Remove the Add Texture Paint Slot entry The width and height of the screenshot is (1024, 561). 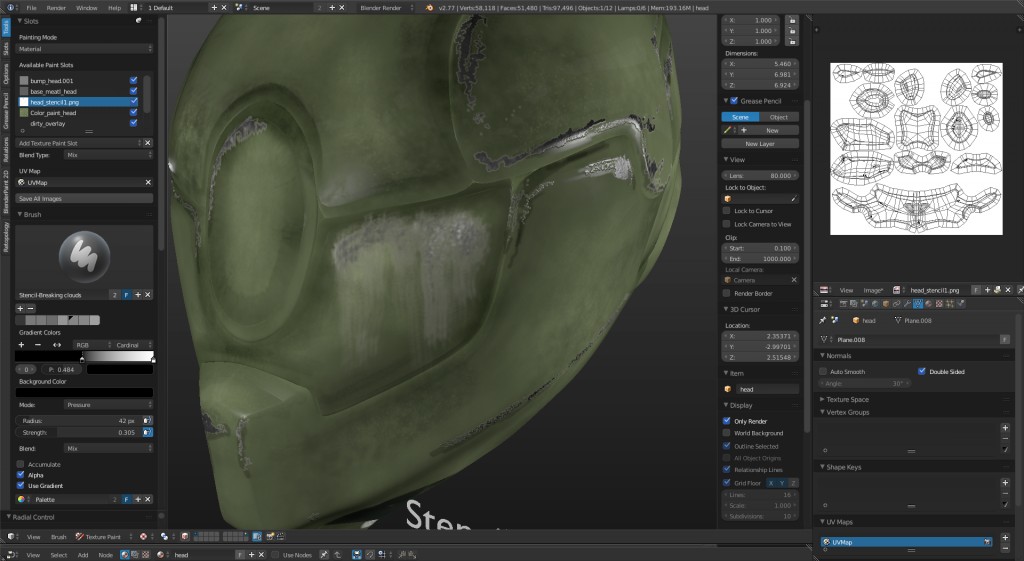(148, 143)
